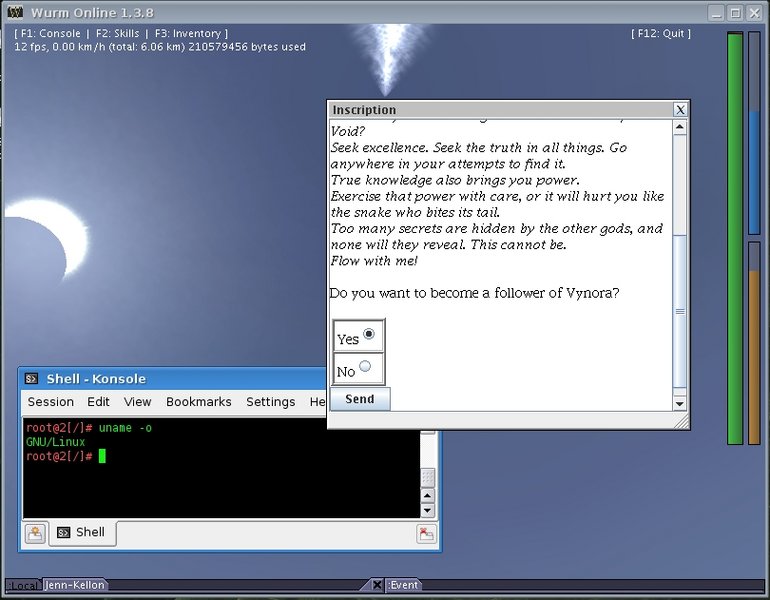
Task: Click the green stamina bar
Action: coord(735,238)
